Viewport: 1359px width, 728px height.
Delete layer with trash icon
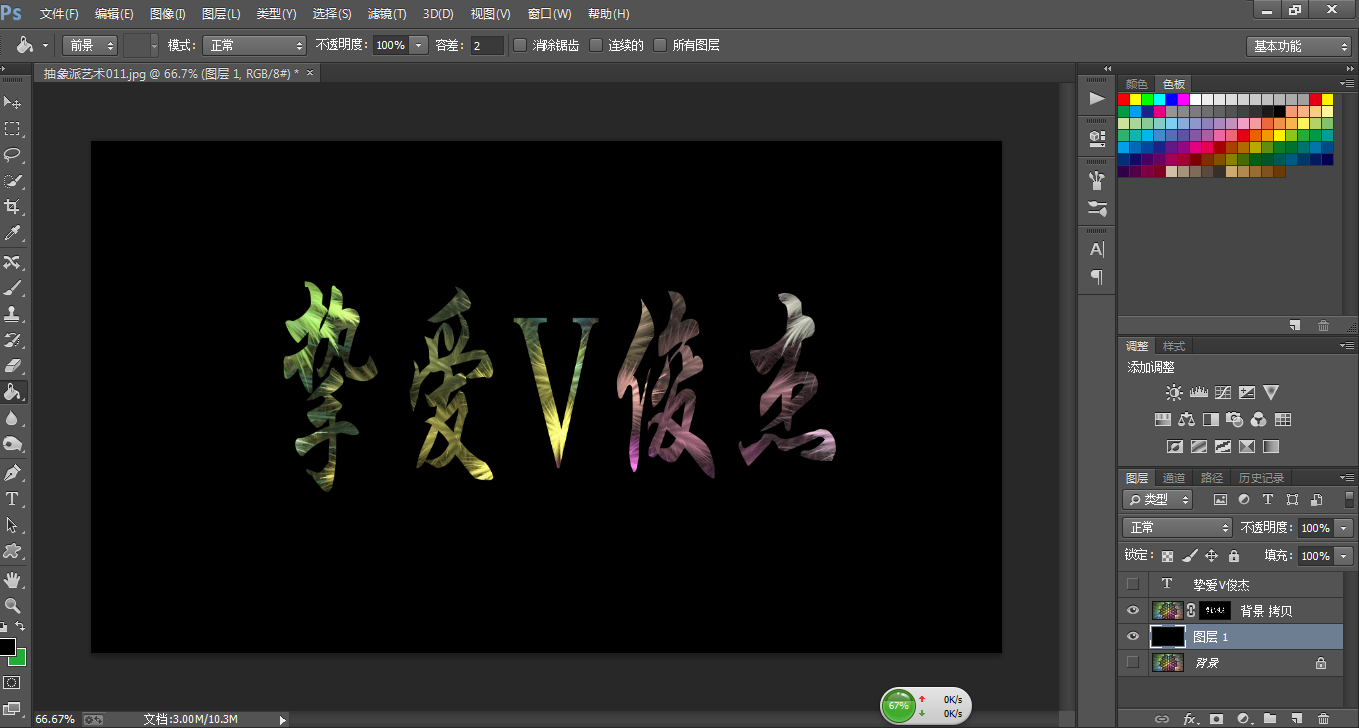pyautogui.click(x=1323, y=718)
